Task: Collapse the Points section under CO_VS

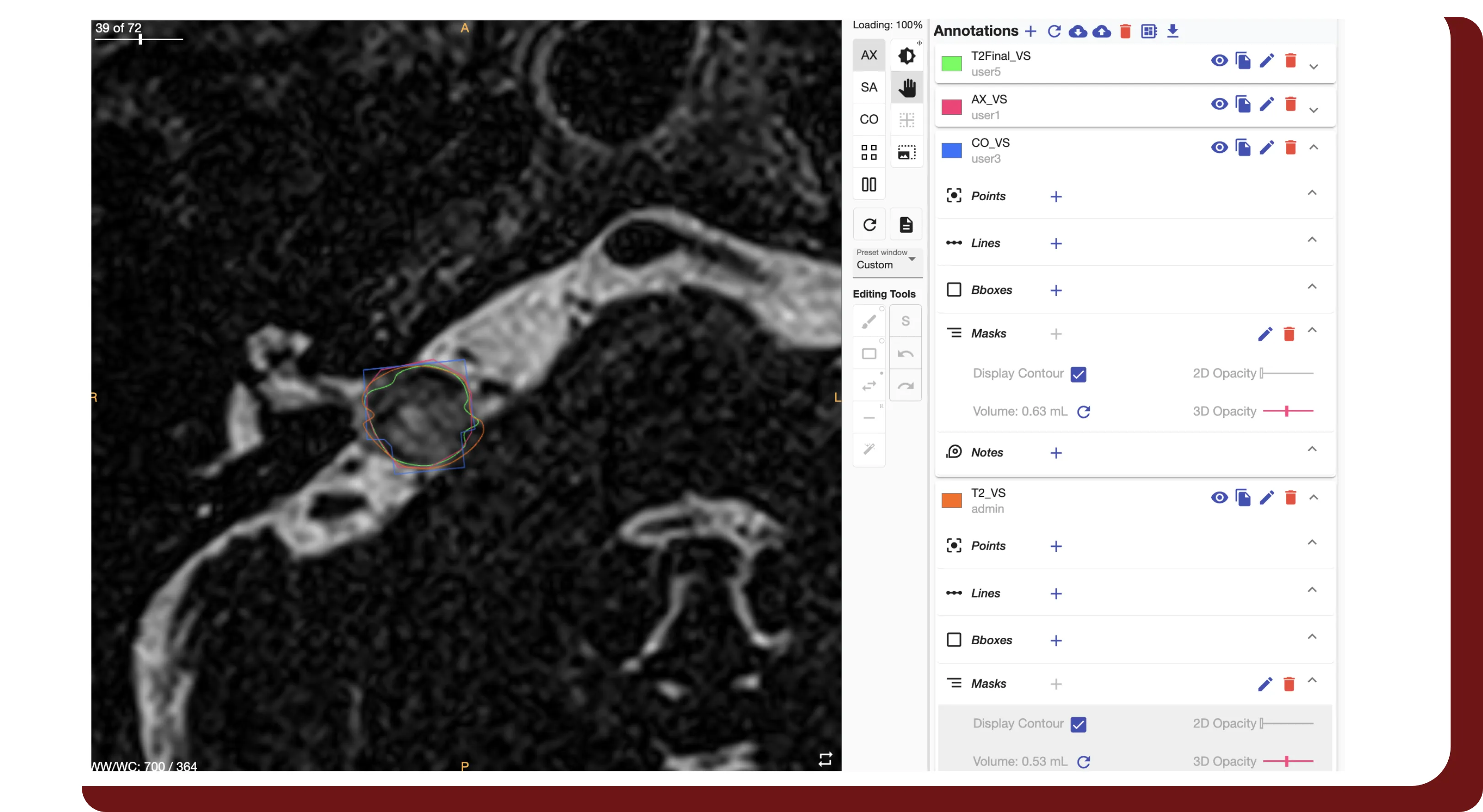Action: [x=1312, y=193]
